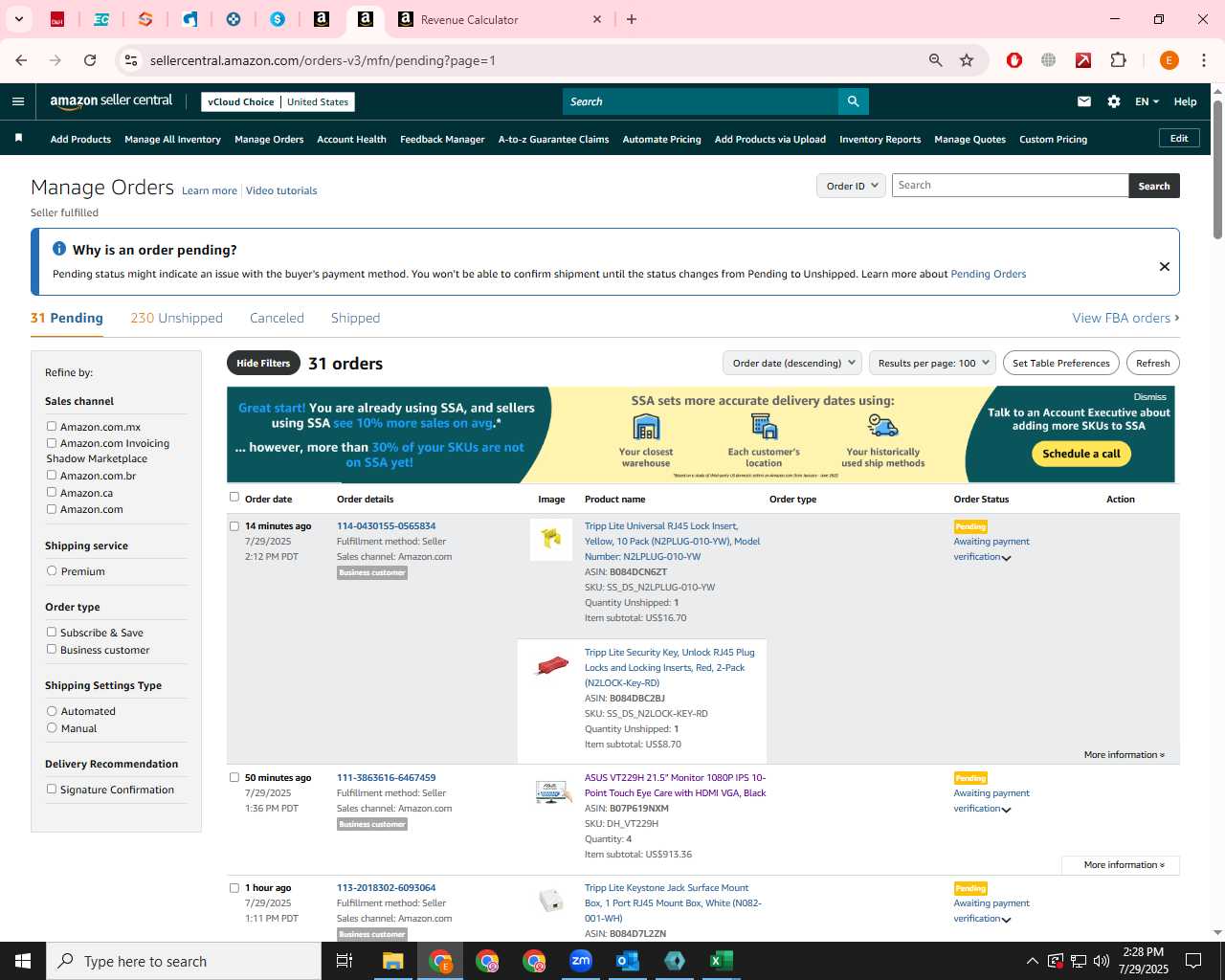Check the Amazon.com.mx sales channel

tap(52, 427)
